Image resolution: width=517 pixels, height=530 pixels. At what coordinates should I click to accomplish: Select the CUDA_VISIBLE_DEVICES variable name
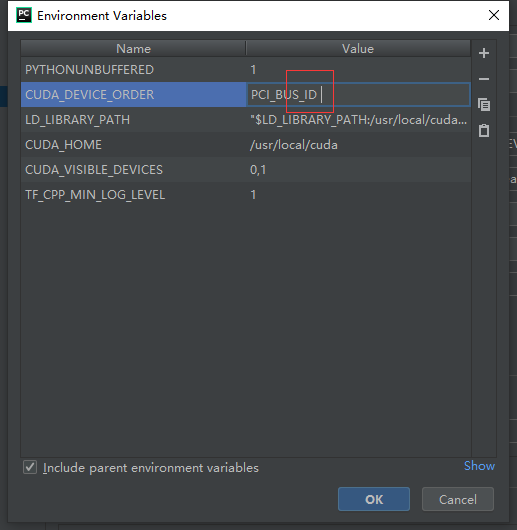click(94, 170)
